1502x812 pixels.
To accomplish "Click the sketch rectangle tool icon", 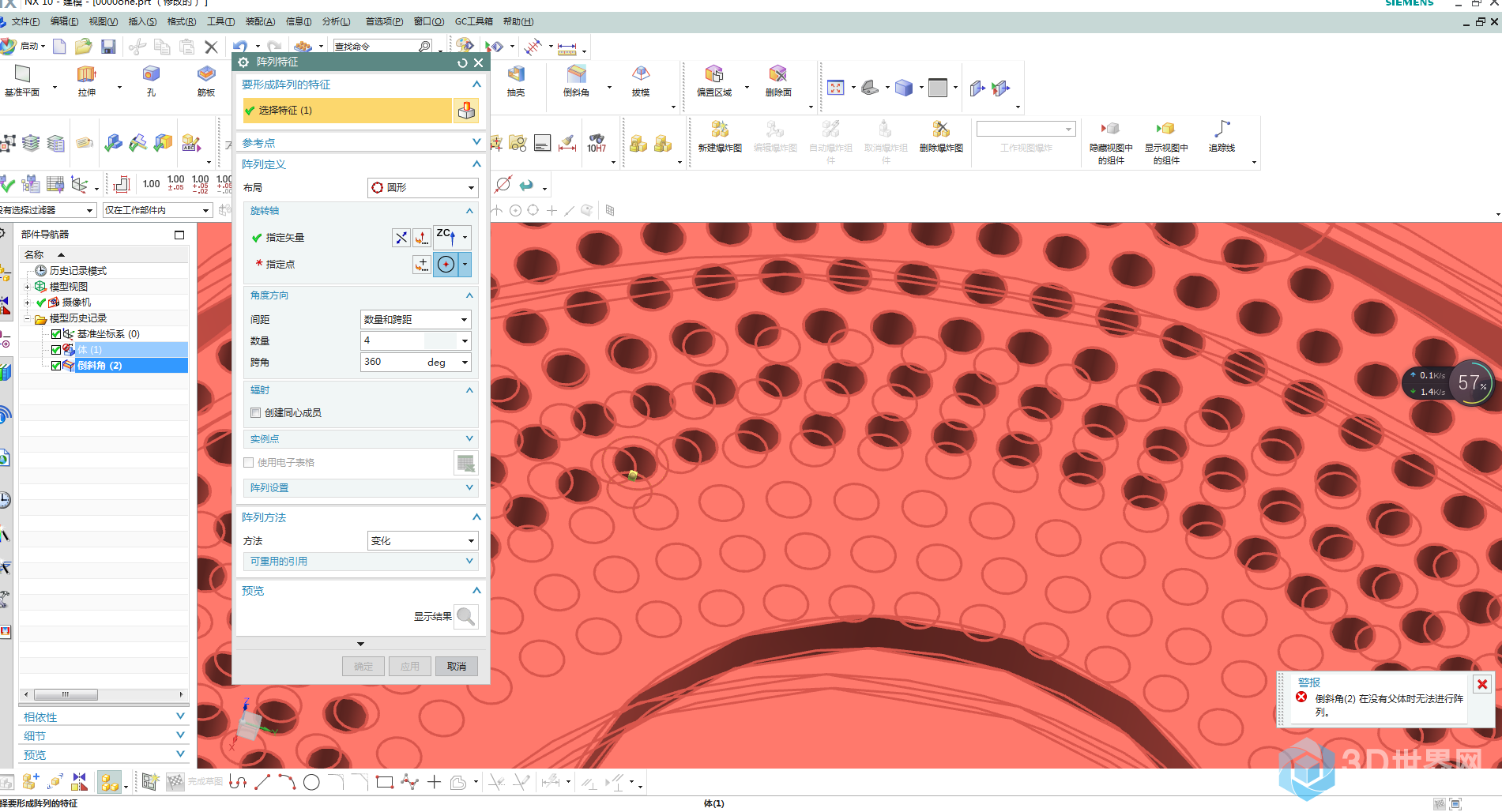I will pos(385,783).
